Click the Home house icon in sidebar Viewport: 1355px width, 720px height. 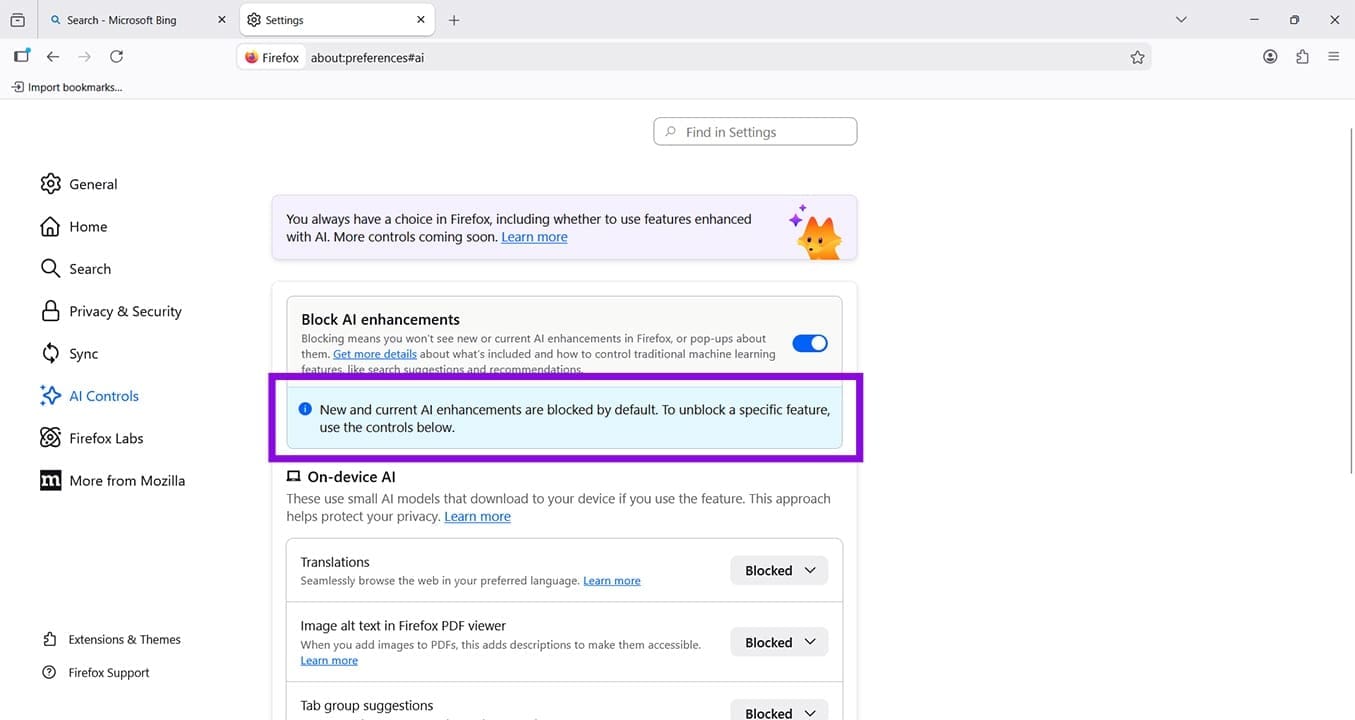click(x=50, y=227)
